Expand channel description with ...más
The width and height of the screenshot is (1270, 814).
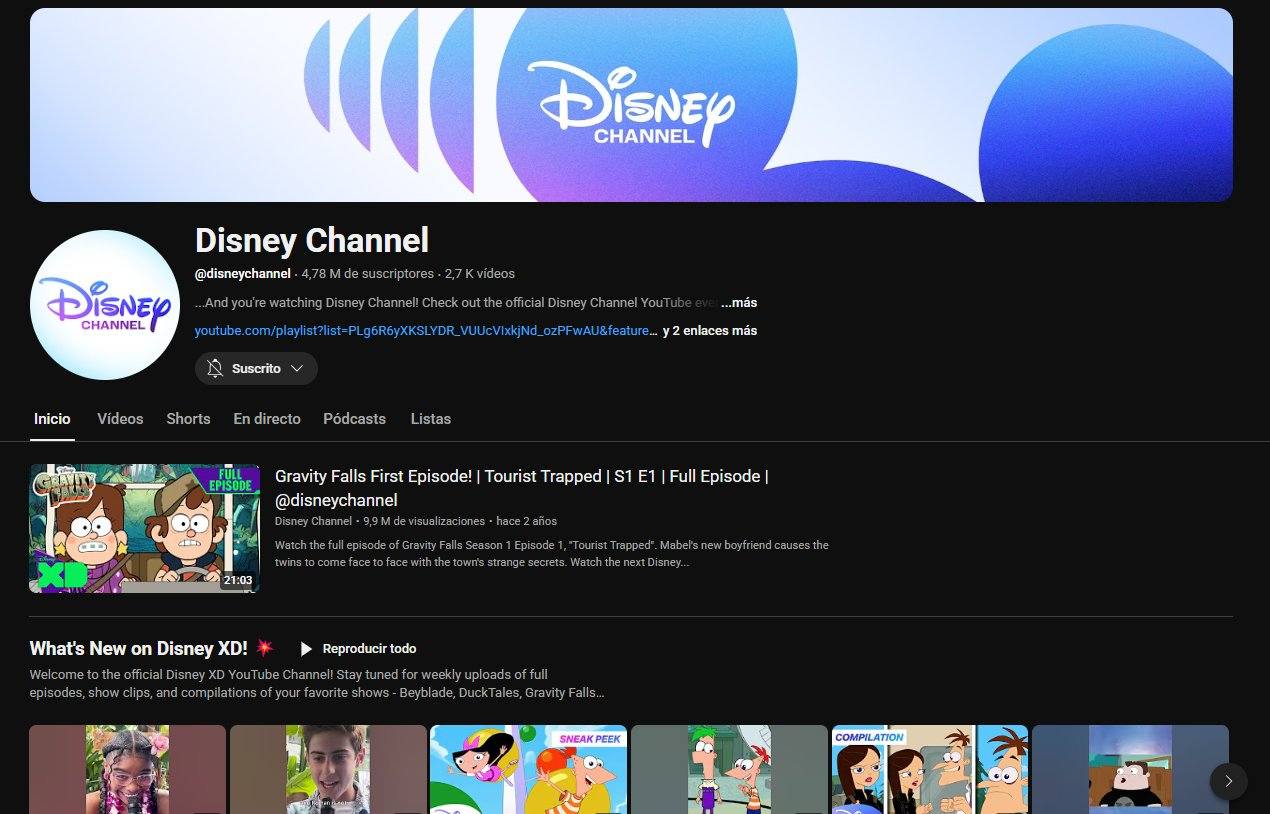point(739,302)
